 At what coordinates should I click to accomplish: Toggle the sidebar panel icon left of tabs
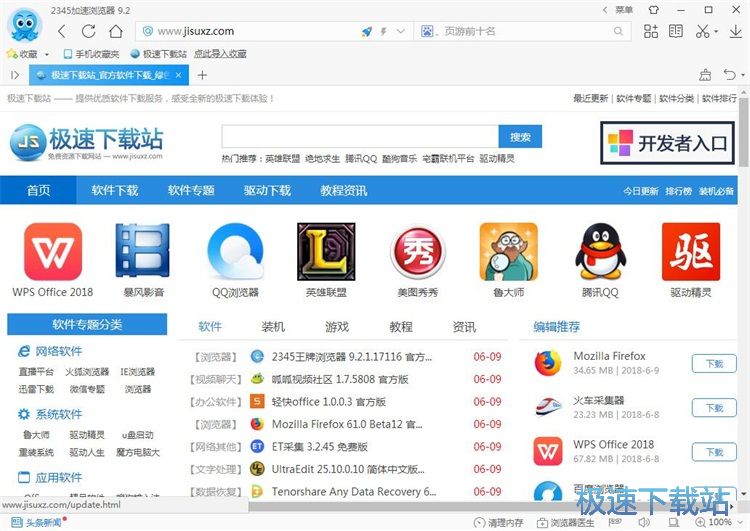(15, 75)
